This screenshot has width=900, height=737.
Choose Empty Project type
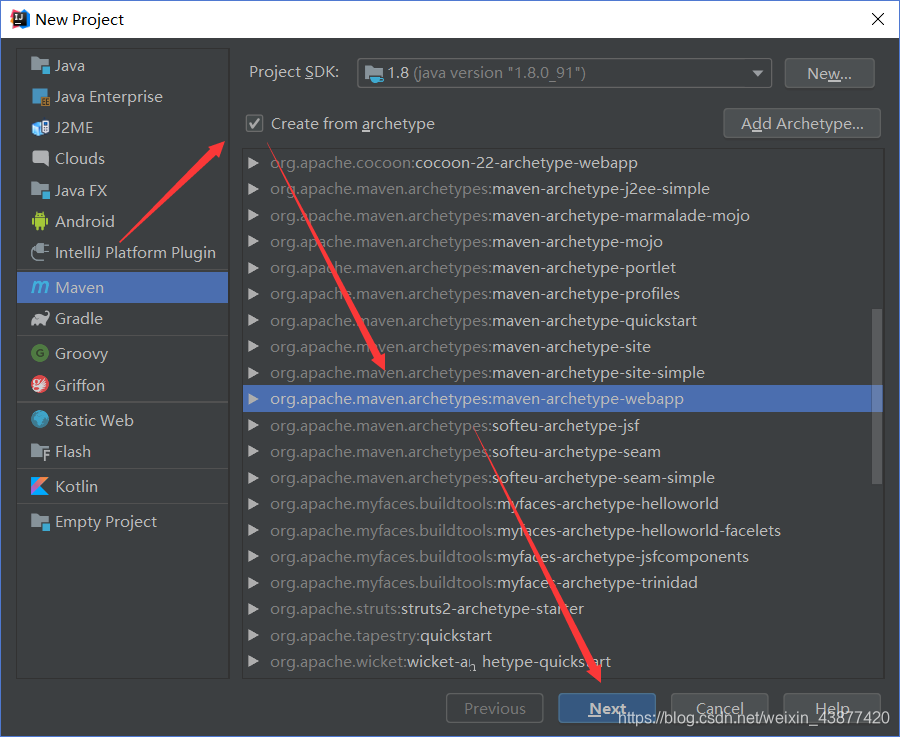pyautogui.click(x=123, y=522)
